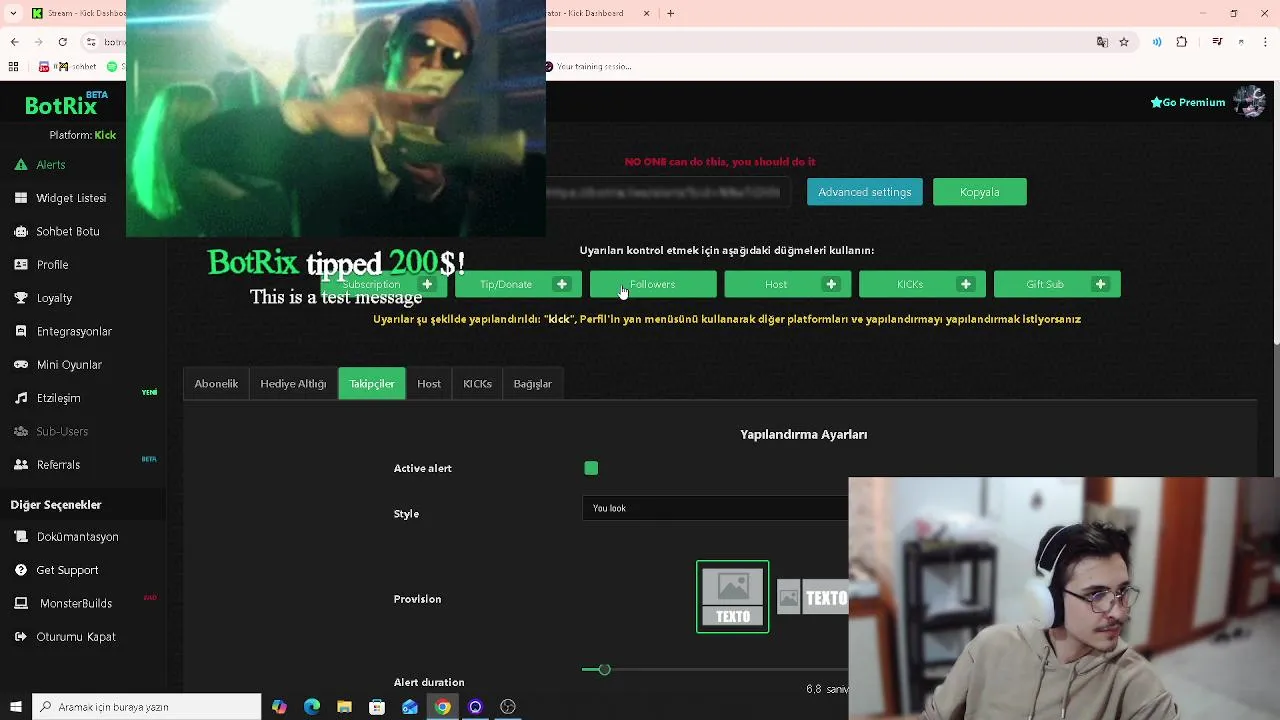Viewport: 1280px width, 720px height.
Task: Click the blurred widget URL field
Action: [x=668, y=192]
